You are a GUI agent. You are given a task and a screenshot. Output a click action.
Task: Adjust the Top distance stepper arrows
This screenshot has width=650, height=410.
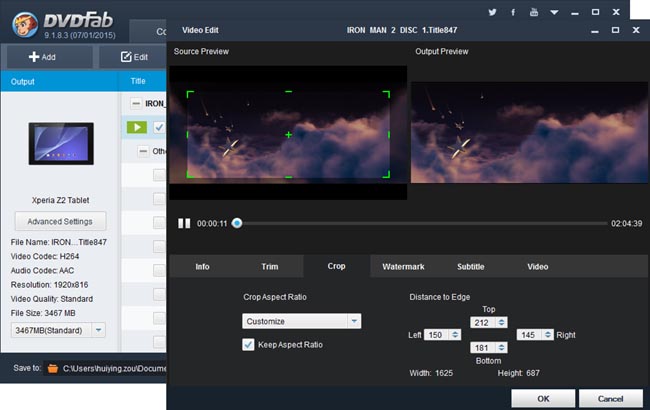click(x=502, y=323)
